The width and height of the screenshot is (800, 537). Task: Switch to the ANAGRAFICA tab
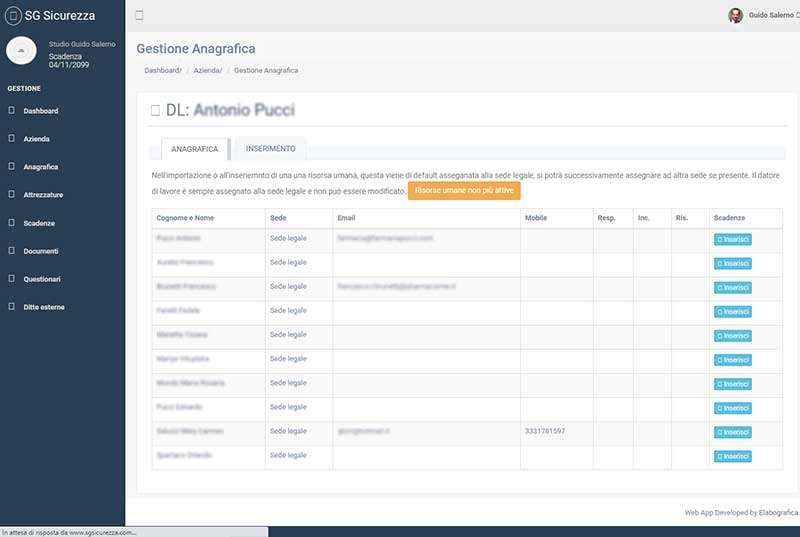pyautogui.click(x=194, y=149)
